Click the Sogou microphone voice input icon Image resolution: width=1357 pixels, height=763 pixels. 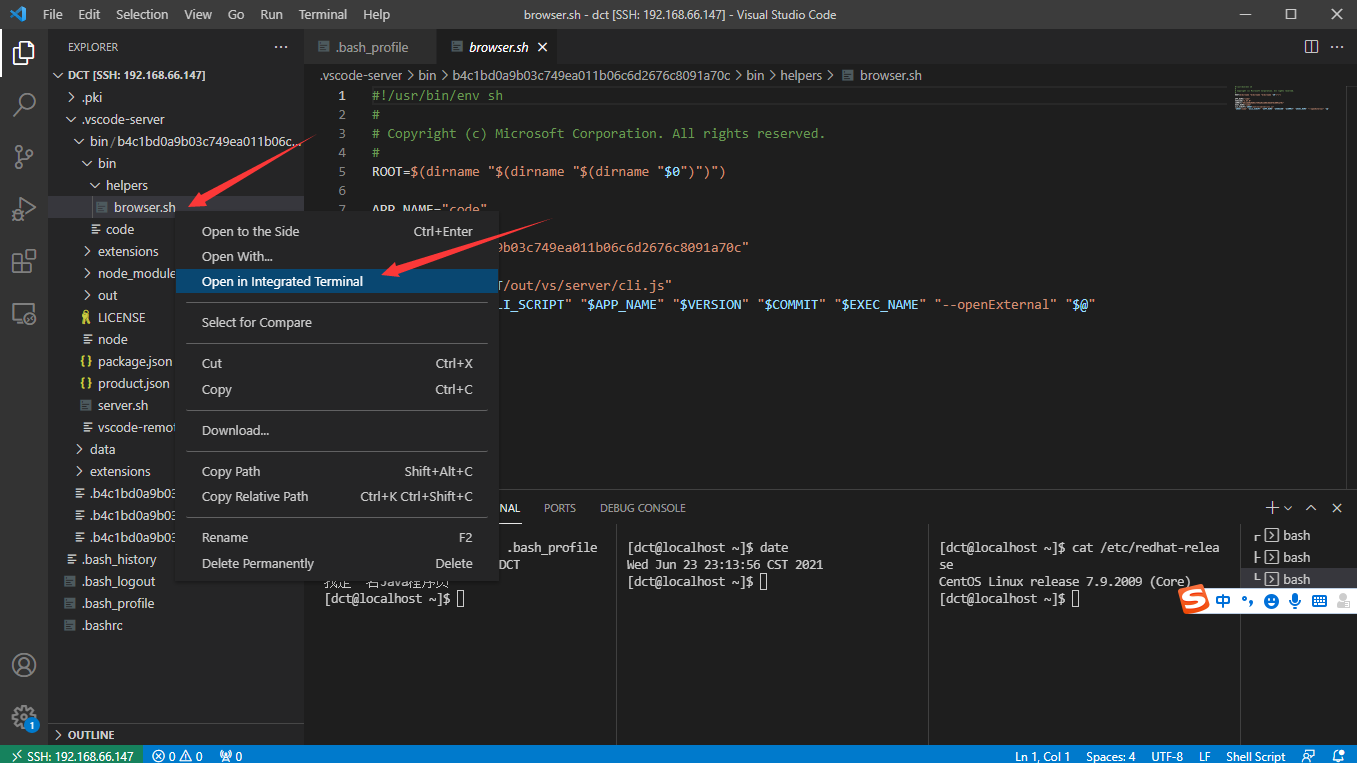pos(1295,601)
